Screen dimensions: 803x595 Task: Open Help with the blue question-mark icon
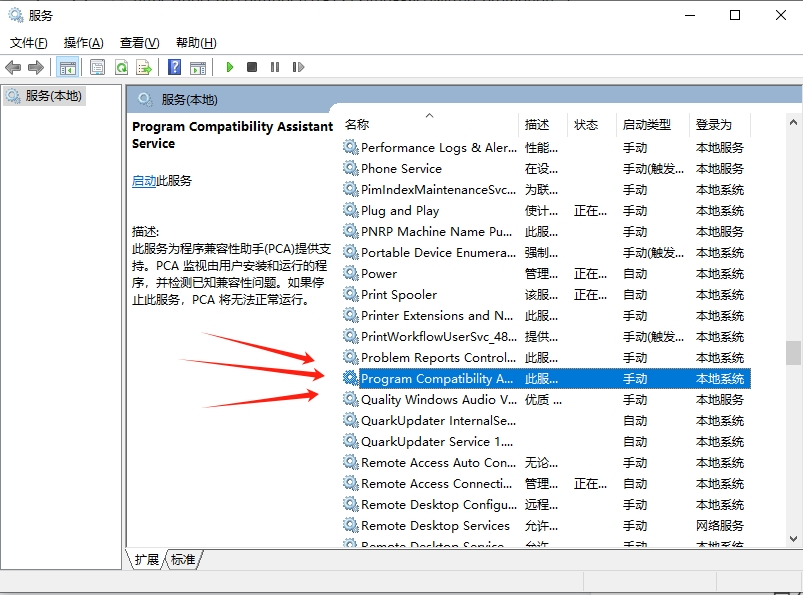(174, 67)
